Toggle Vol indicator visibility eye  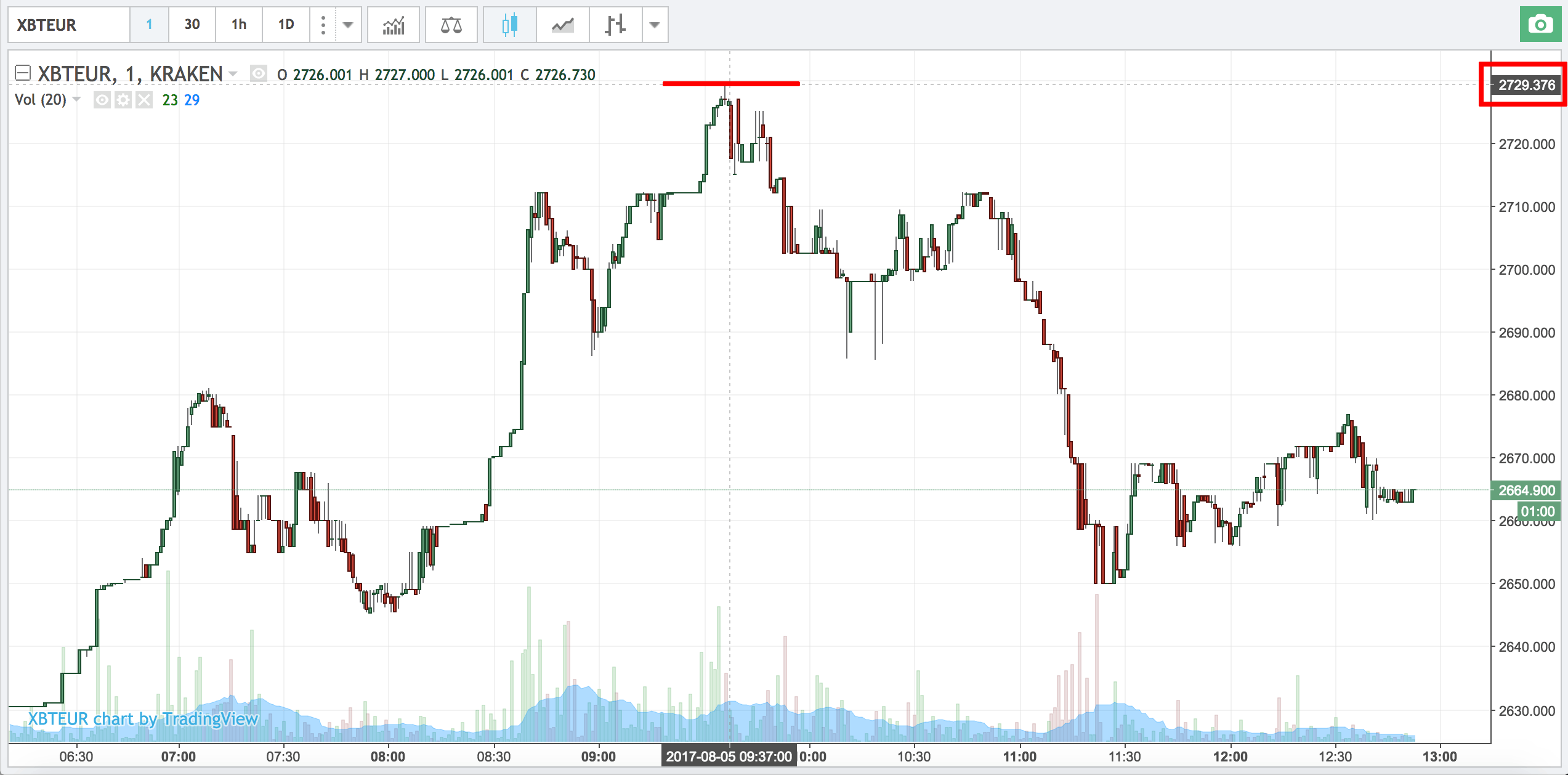click(102, 100)
